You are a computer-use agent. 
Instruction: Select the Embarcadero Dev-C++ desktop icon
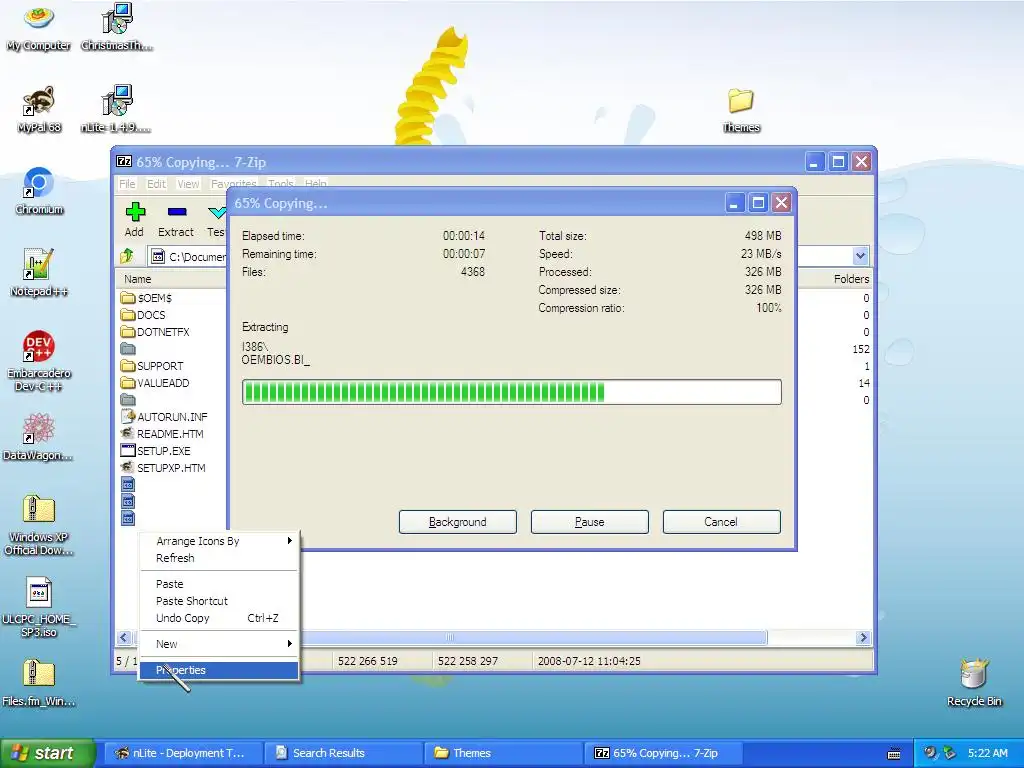click(39, 361)
